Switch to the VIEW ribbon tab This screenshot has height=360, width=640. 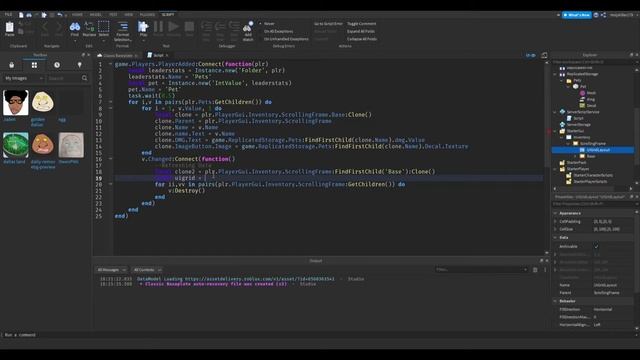click(129, 15)
